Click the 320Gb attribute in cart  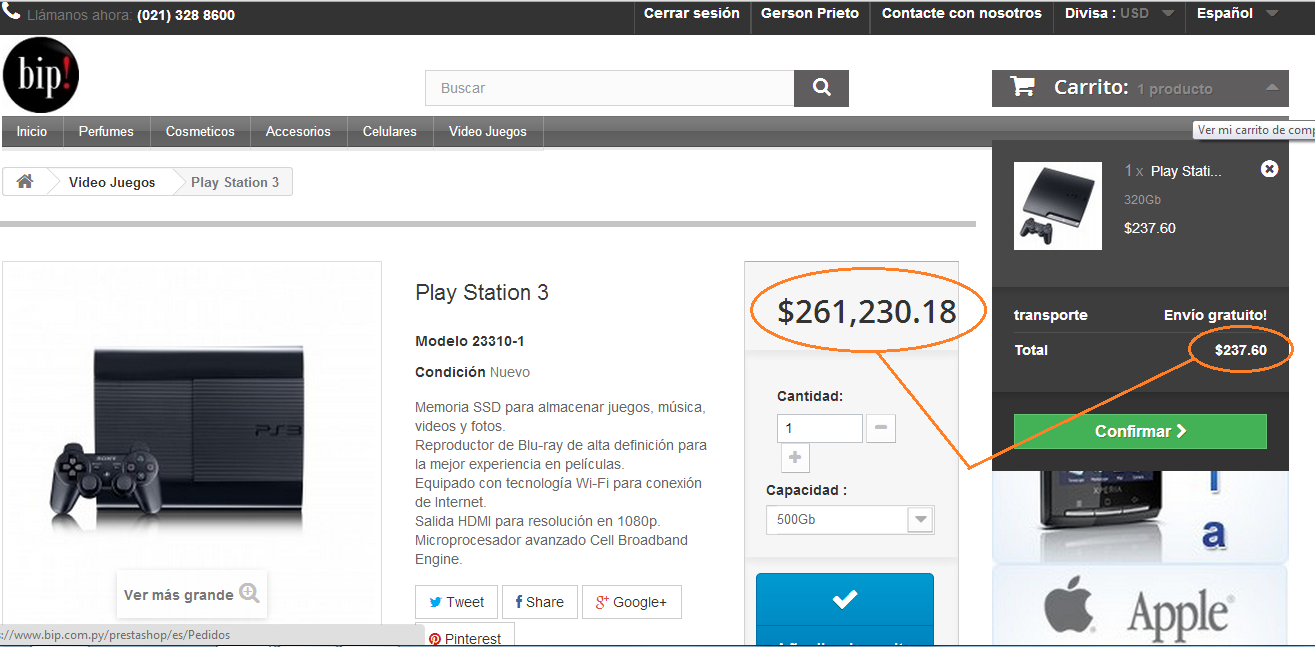click(1142, 200)
